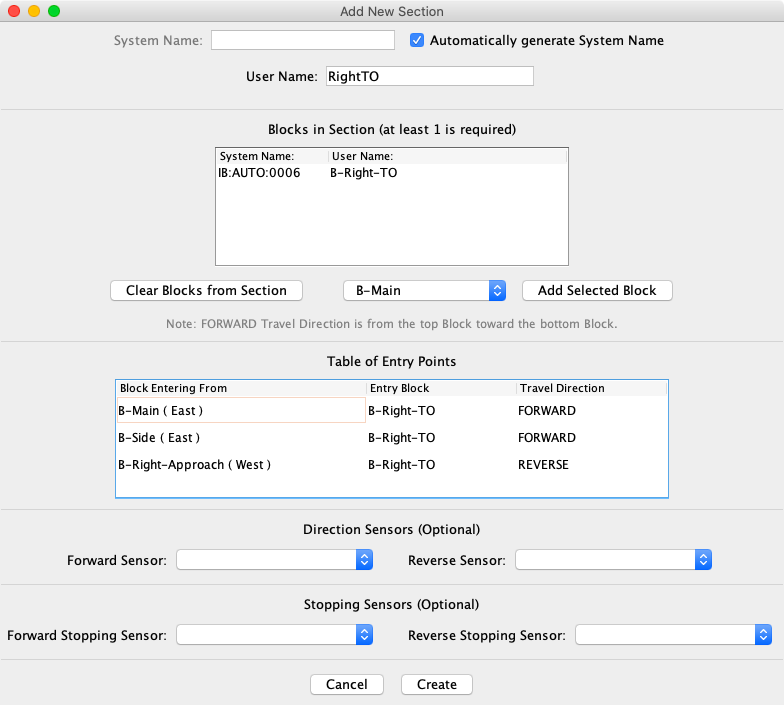
Task: Click Add Selected Block button
Action: tap(597, 291)
